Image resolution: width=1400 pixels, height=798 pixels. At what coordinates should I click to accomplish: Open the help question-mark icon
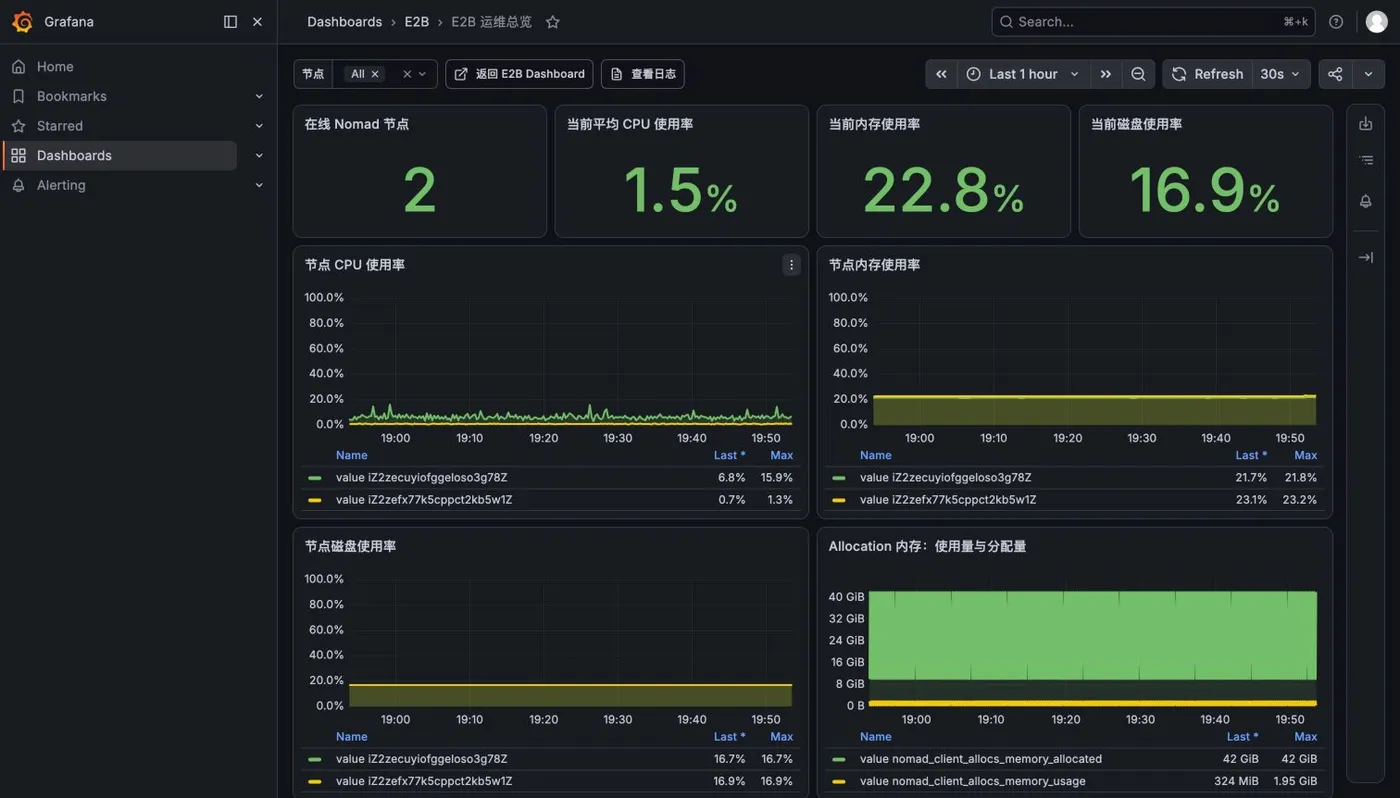coord(1336,22)
